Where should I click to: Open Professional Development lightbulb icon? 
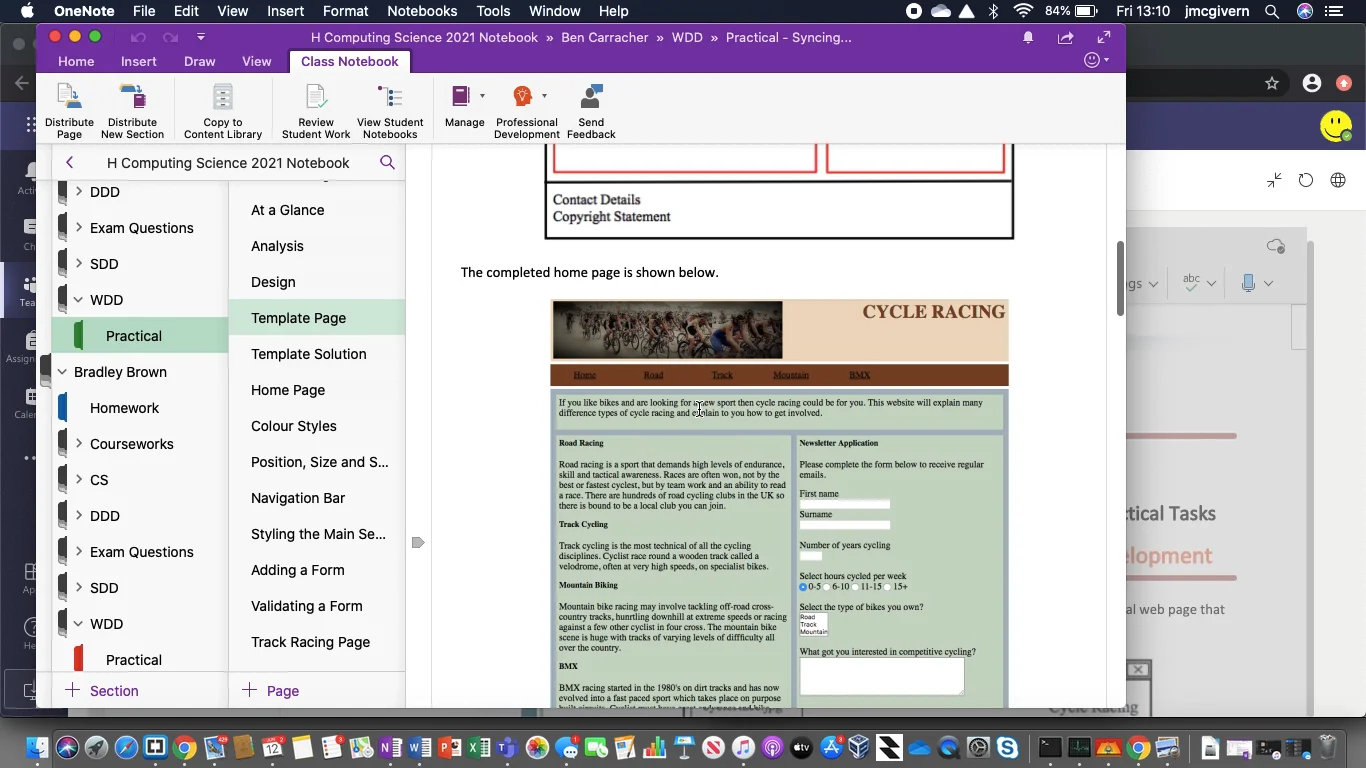[522, 96]
